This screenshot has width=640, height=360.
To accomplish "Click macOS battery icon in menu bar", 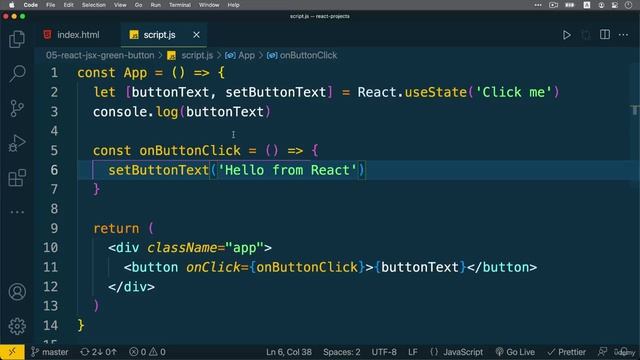I will coord(570,5).
